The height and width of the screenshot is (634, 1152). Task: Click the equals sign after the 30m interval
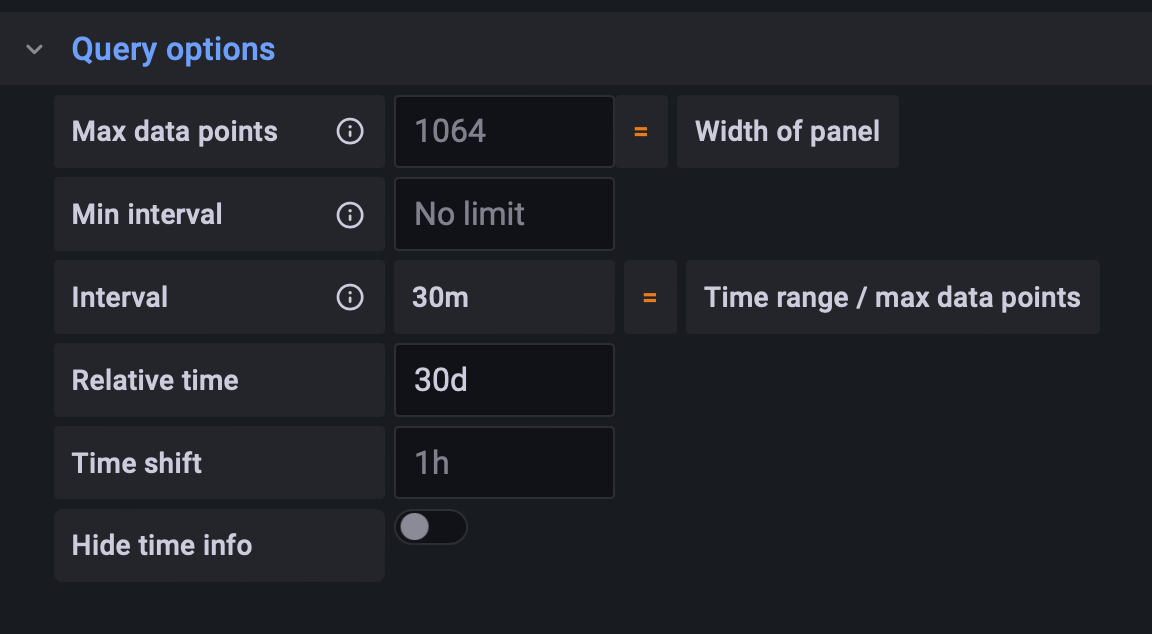pyautogui.click(x=650, y=297)
